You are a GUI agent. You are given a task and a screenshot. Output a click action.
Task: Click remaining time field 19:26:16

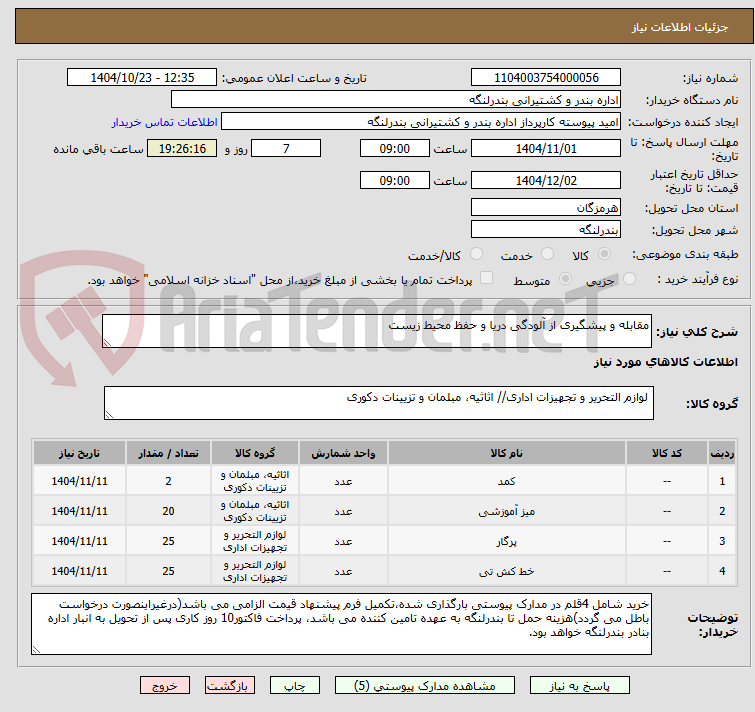click(x=182, y=148)
